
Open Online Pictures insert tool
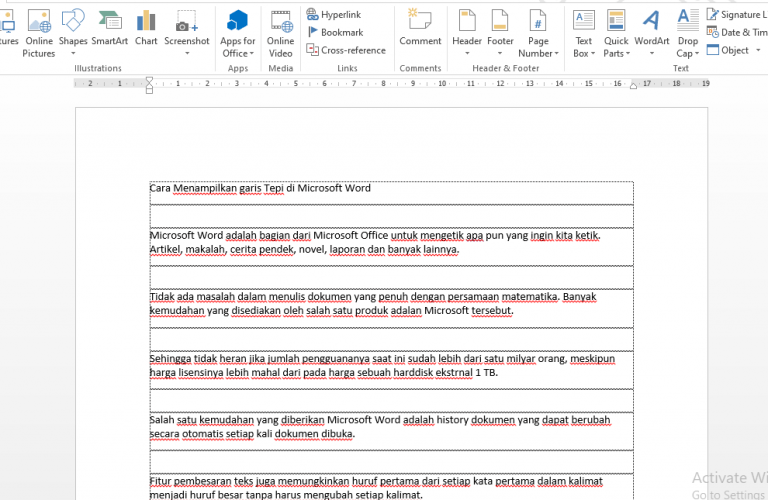coord(39,33)
